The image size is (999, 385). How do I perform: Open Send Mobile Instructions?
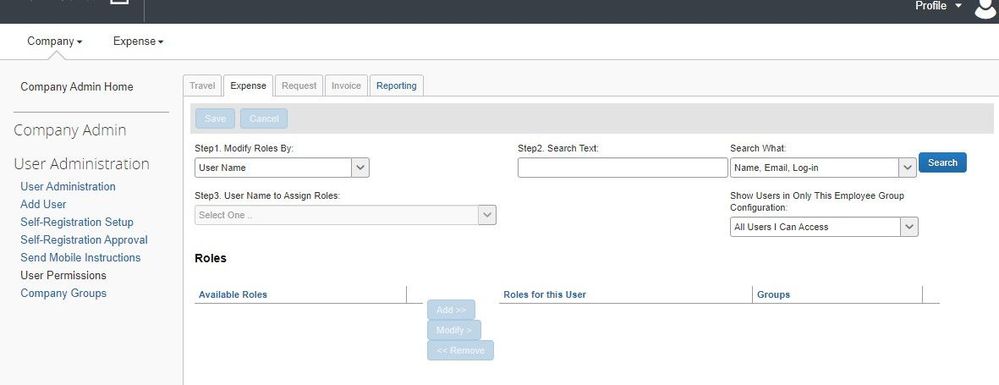(80, 258)
